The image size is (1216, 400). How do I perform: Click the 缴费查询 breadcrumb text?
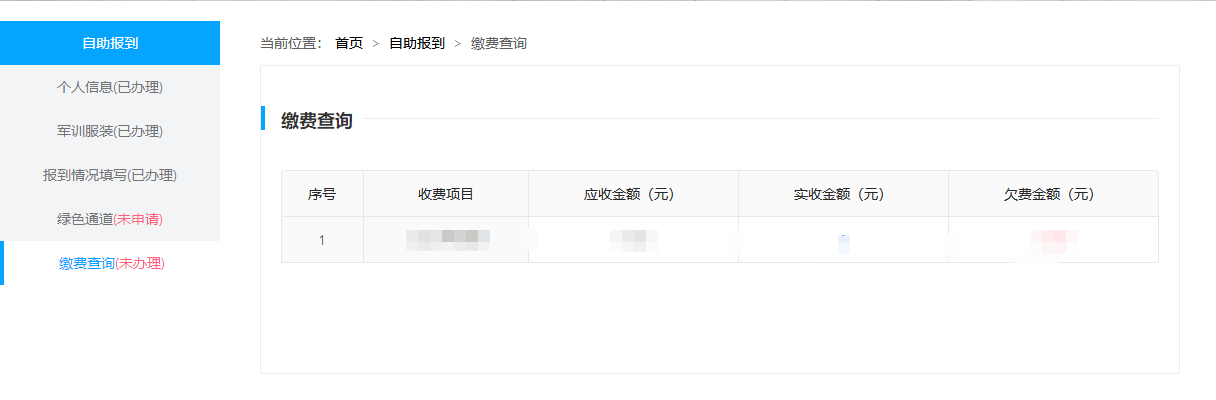[x=499, y=43]
